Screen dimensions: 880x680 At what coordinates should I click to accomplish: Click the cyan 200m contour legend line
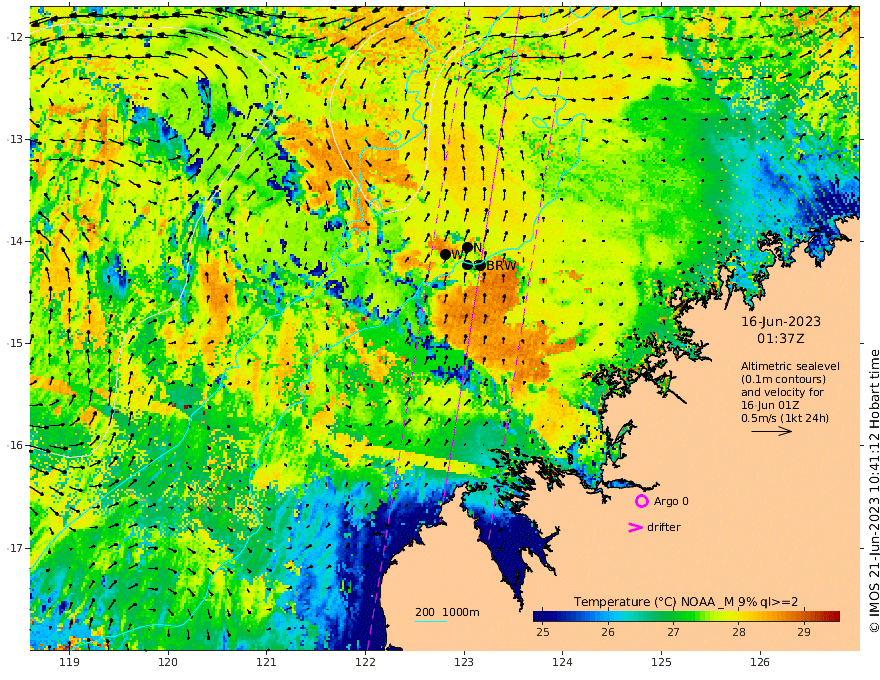pos(430,621)
